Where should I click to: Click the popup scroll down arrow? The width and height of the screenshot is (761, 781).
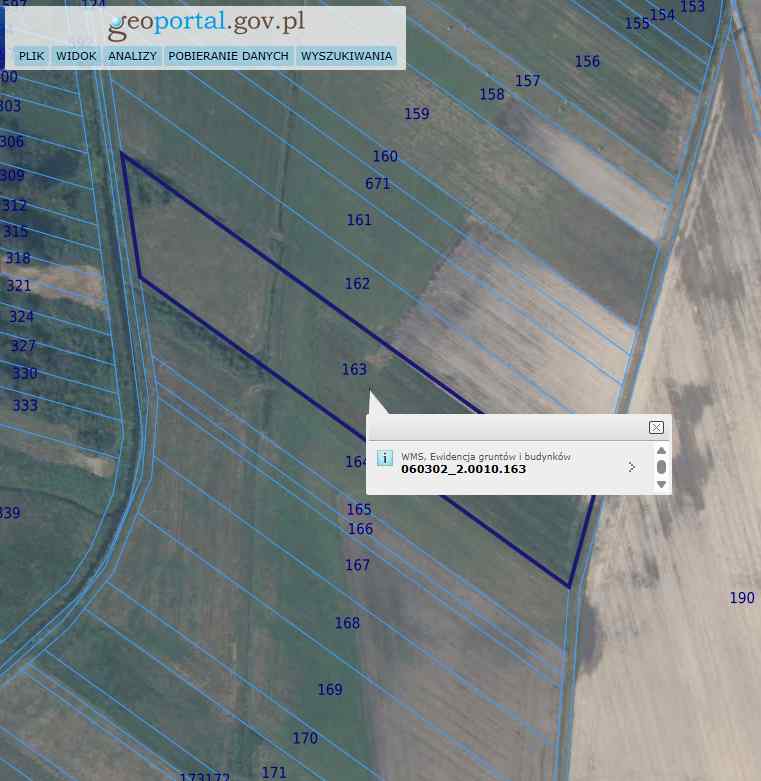(x=661, y=485)
